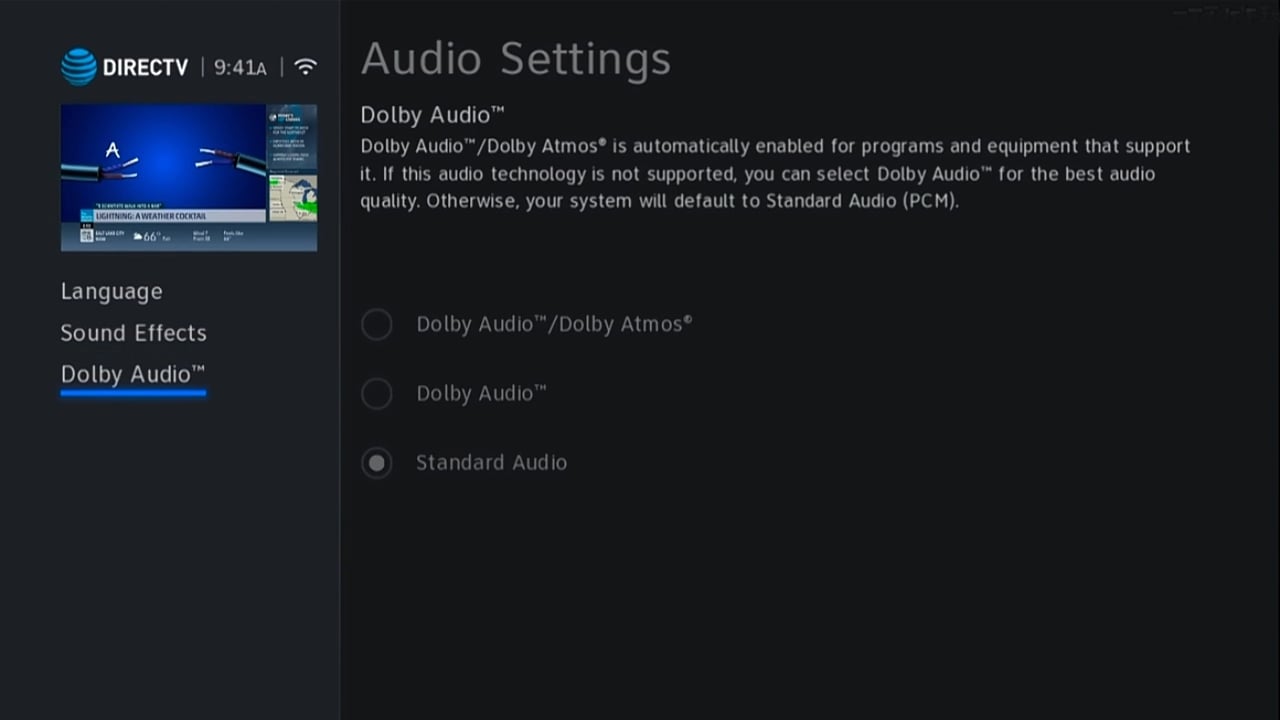
Task: Open the live TV preview thumbnail
Action: tap(189, 177)
